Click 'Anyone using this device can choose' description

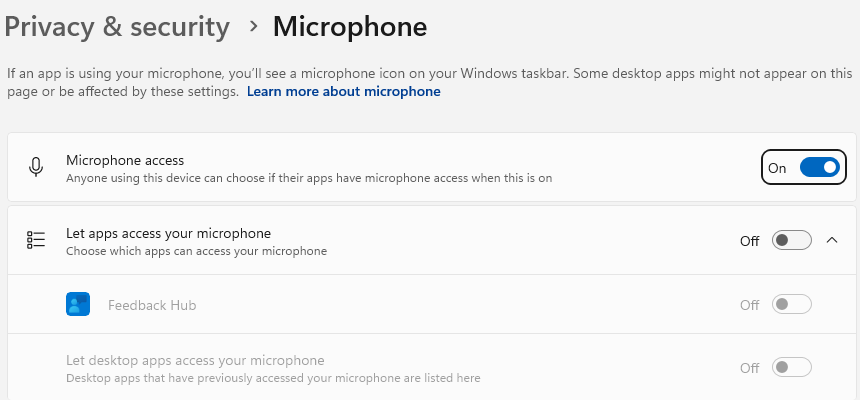[x=309, y=178]
